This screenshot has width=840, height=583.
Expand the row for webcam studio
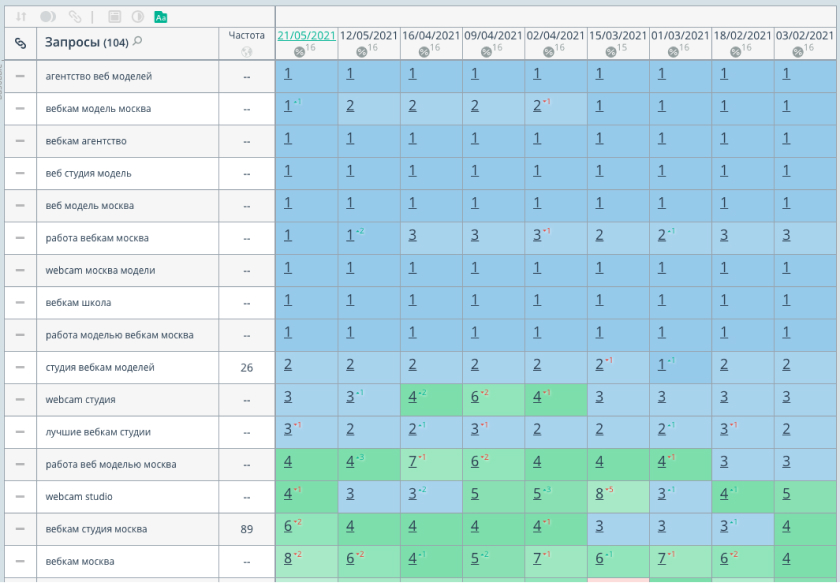pyautogui.click(x=20, y=497)
